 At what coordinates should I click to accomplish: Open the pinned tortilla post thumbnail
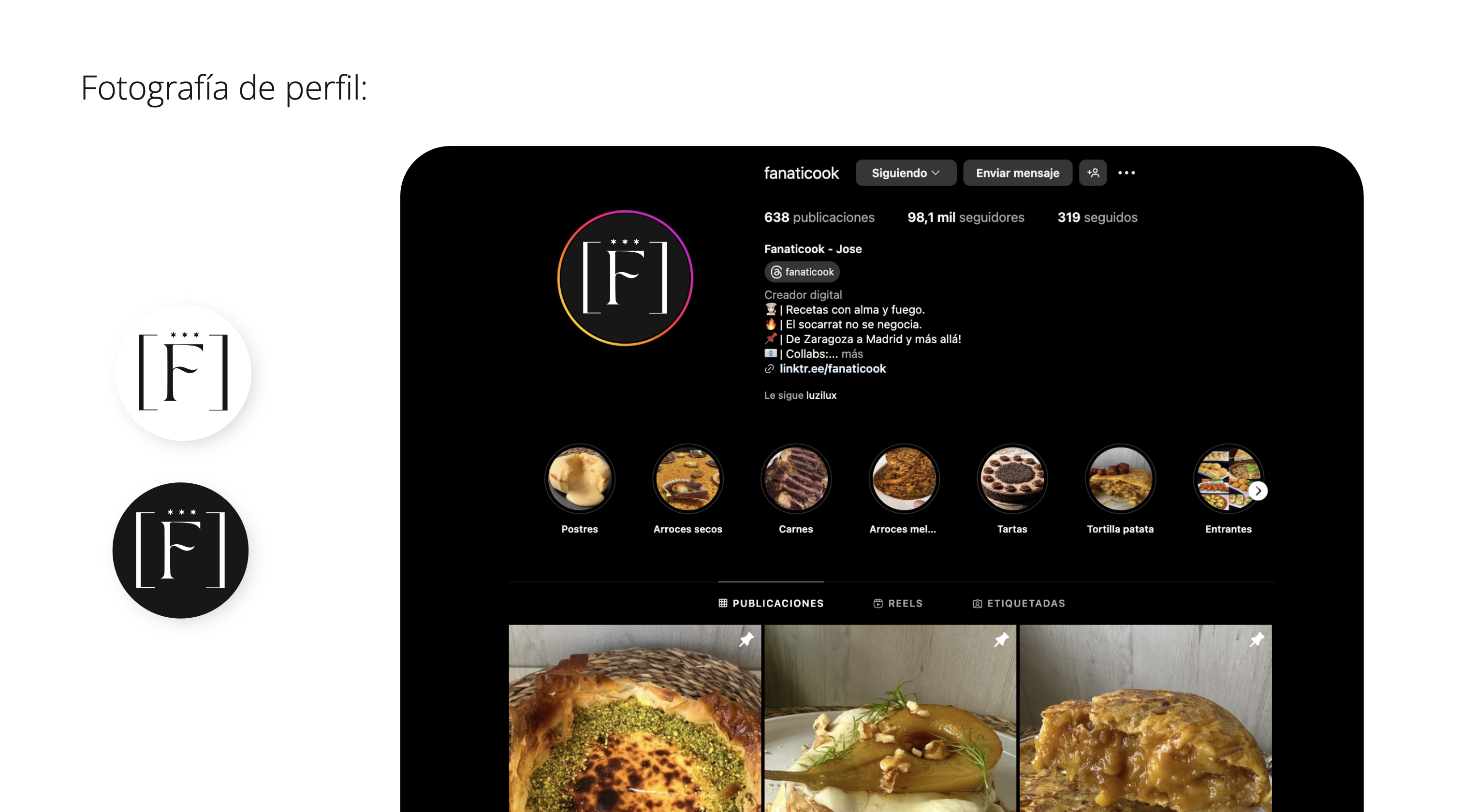pos(1145,718)
